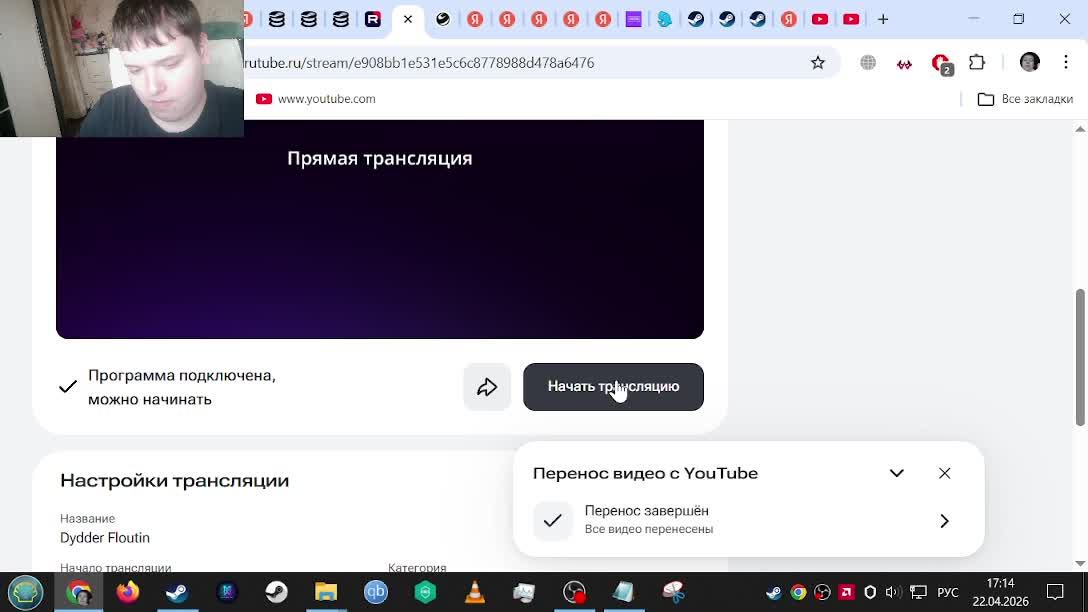Open the Extensions puzzle menu
The width and height of the screenshot is (1088, 612).
pyautogui.click(x=977, y=62)
